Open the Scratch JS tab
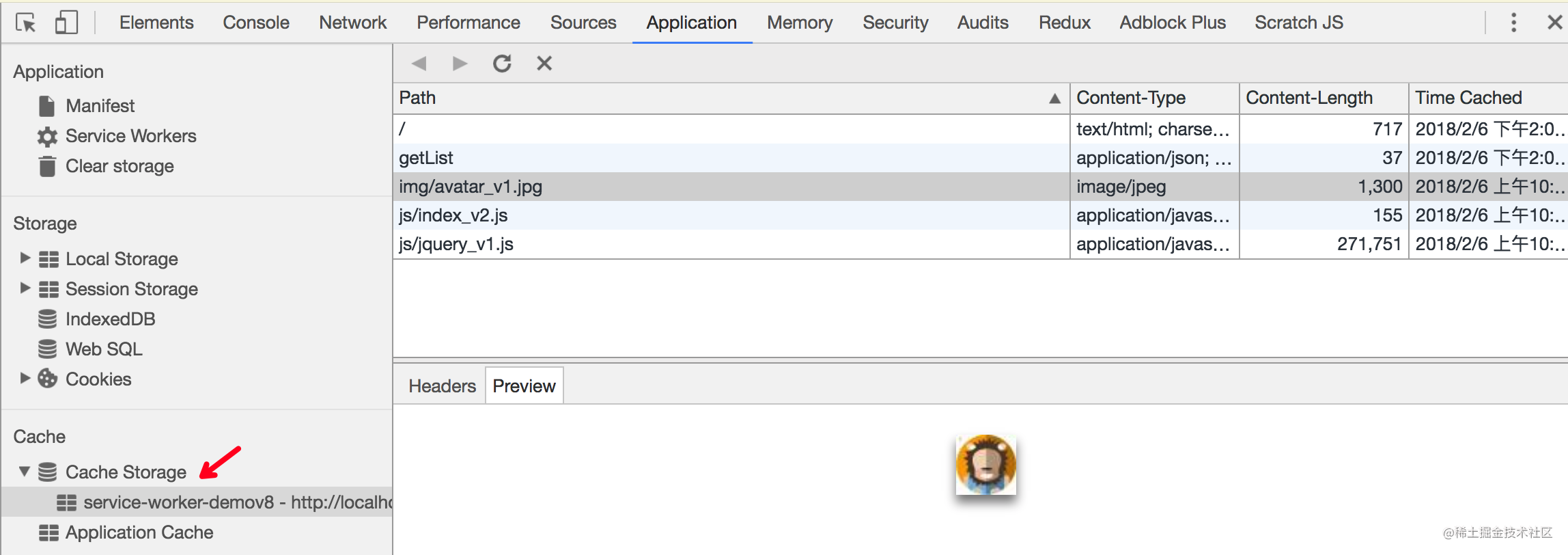1568x555 pixels. click(1299, 23)
